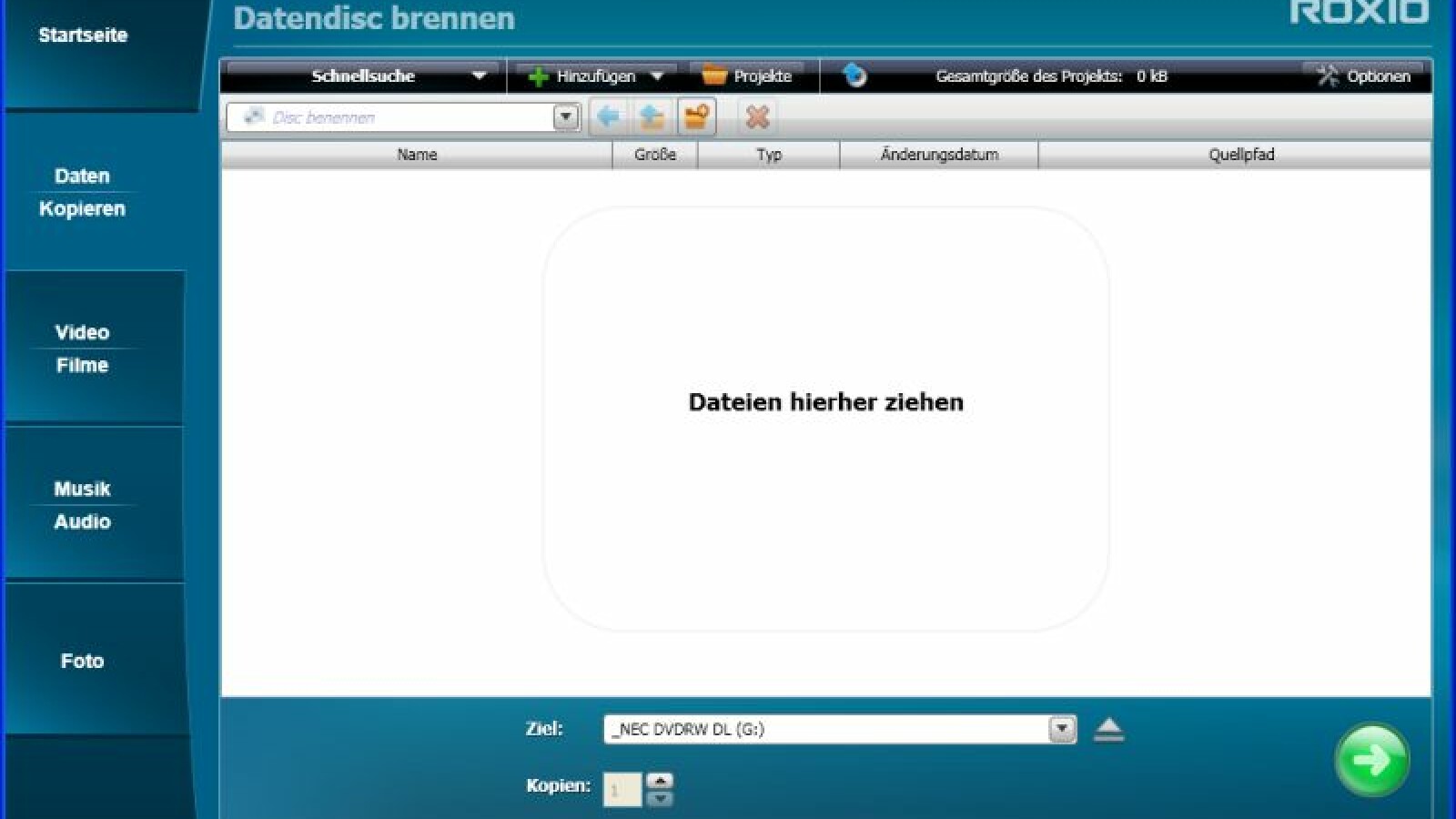Click the red X delete icon
This screenshot has width=1456, height=819.
tap(757, 117)
